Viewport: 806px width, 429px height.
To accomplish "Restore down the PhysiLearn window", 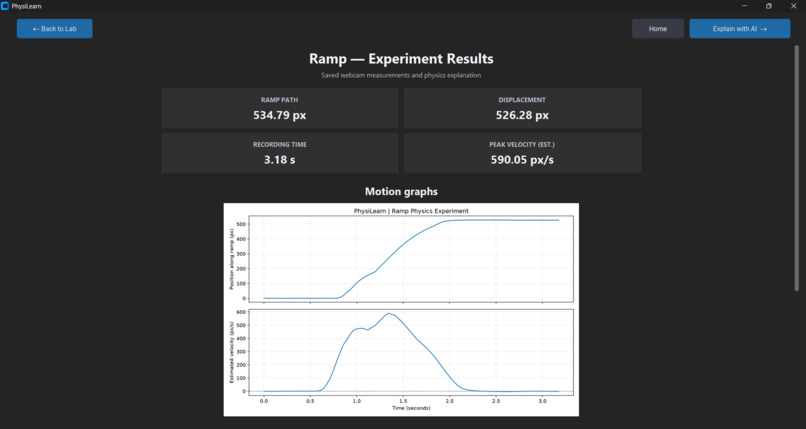I will (x=768, y=6).
